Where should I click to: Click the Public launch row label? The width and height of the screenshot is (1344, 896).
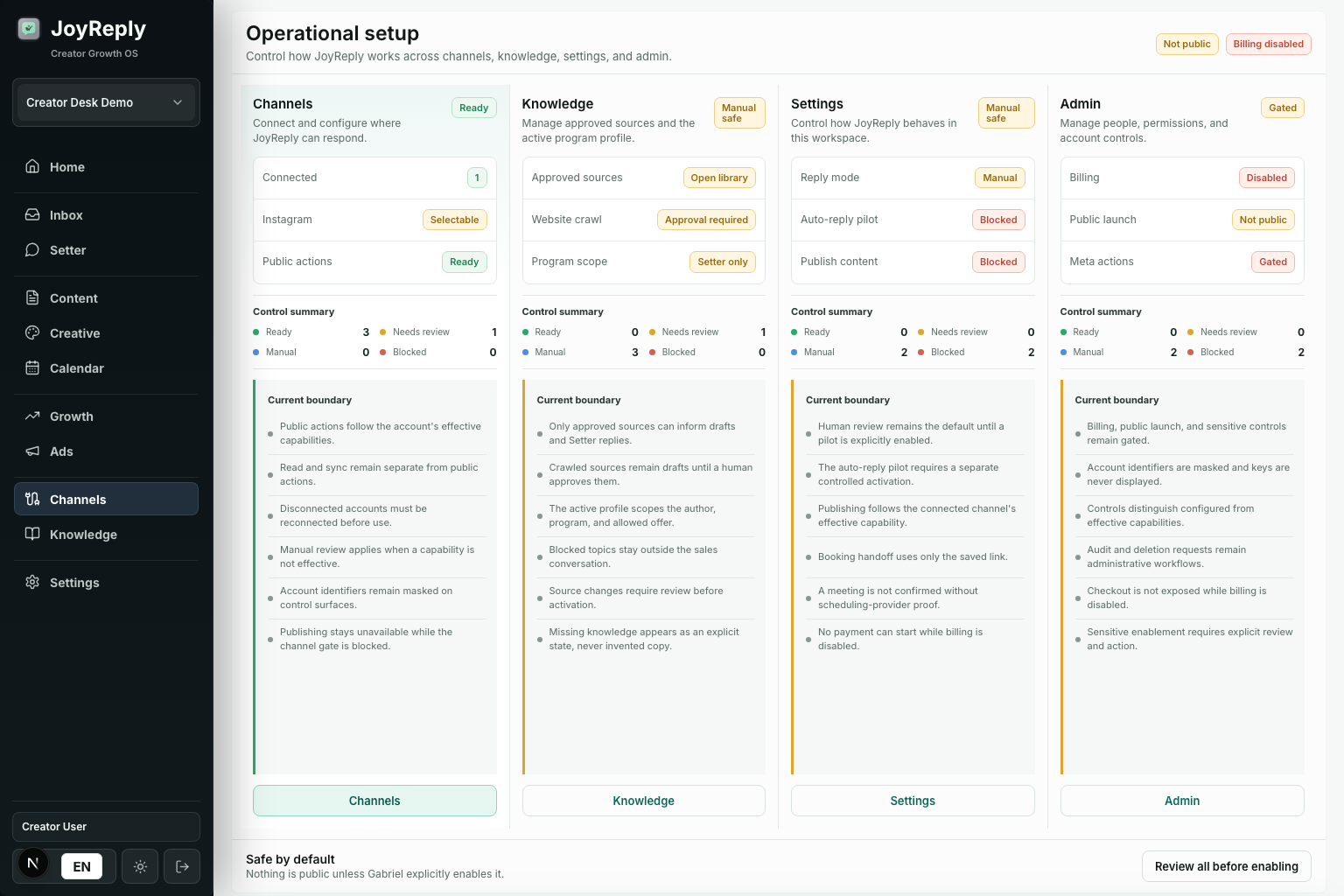click(x=1102, y=220)
